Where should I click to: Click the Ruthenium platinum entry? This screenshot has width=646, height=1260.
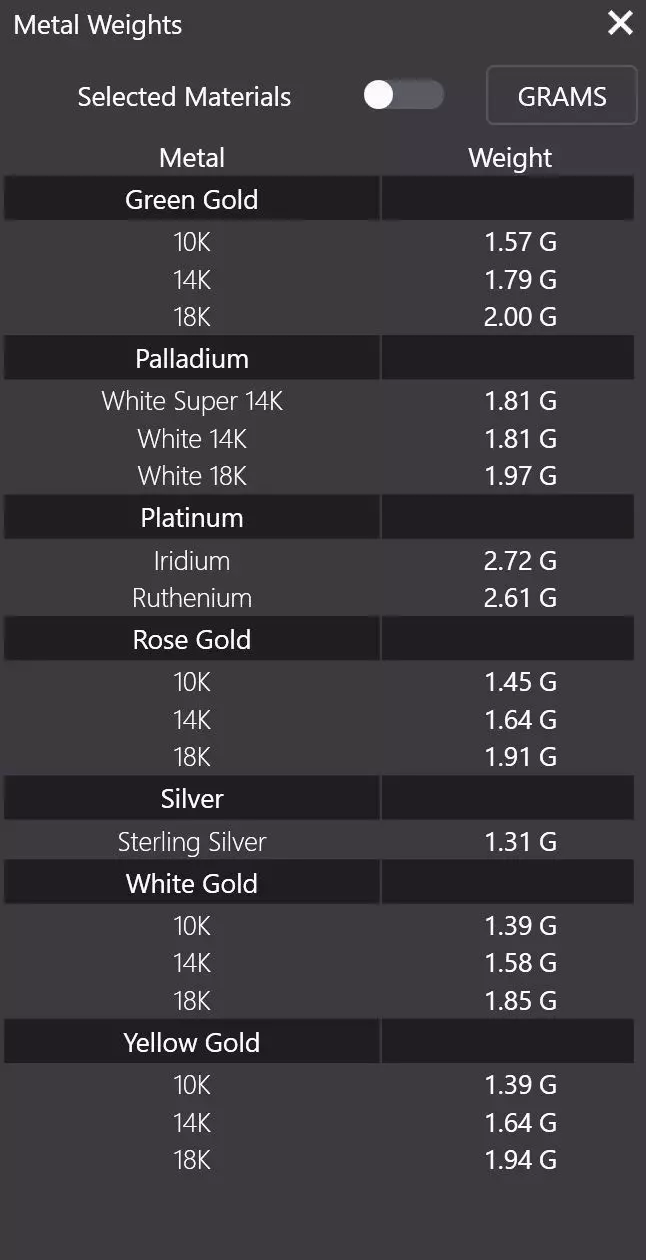click(x=192, y=598)
